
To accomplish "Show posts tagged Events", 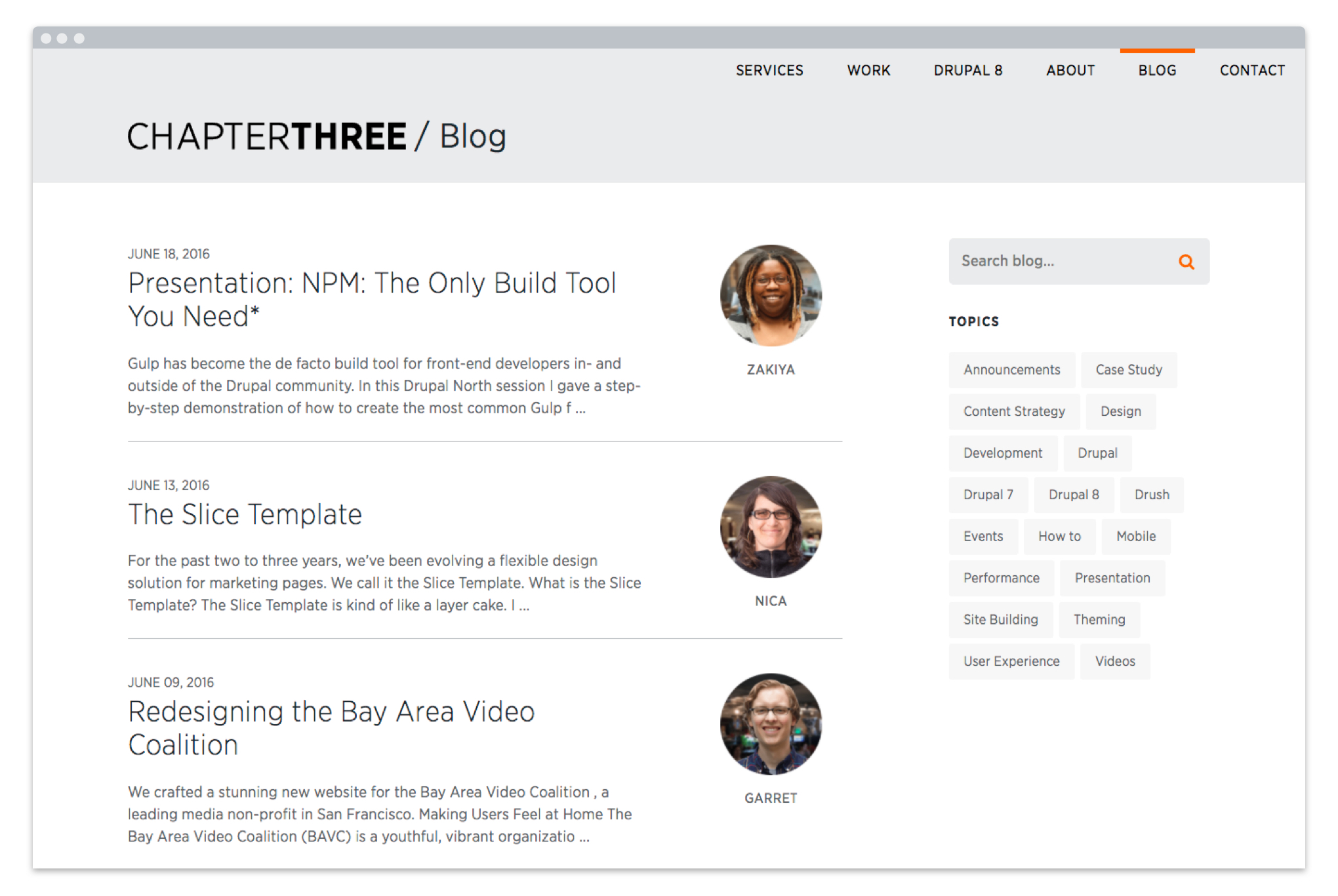I will click(983, 537).
